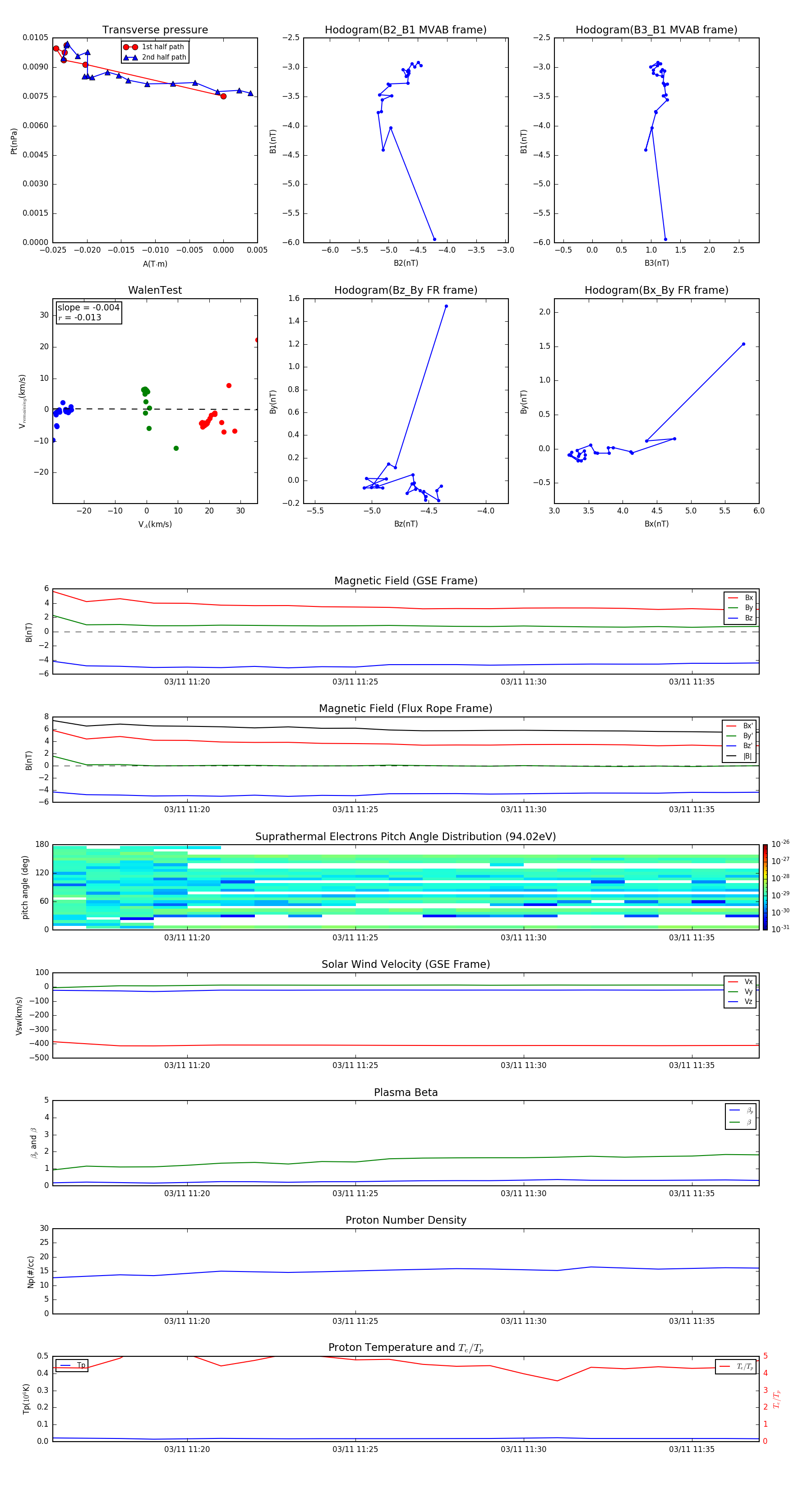Click the last point on B2_B1 hodogram
The height and width of the screenshot is (1489, 812).
point(434,239)
